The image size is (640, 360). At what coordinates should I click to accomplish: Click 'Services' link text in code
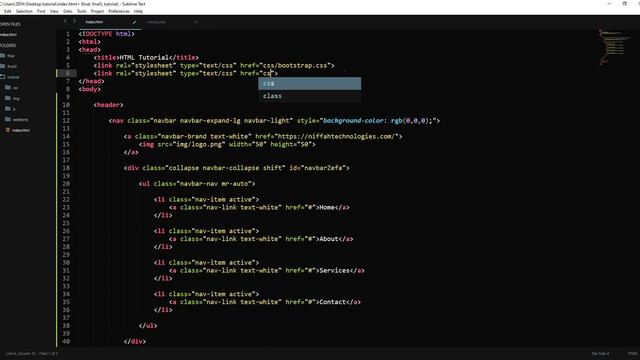pos(335,271)
